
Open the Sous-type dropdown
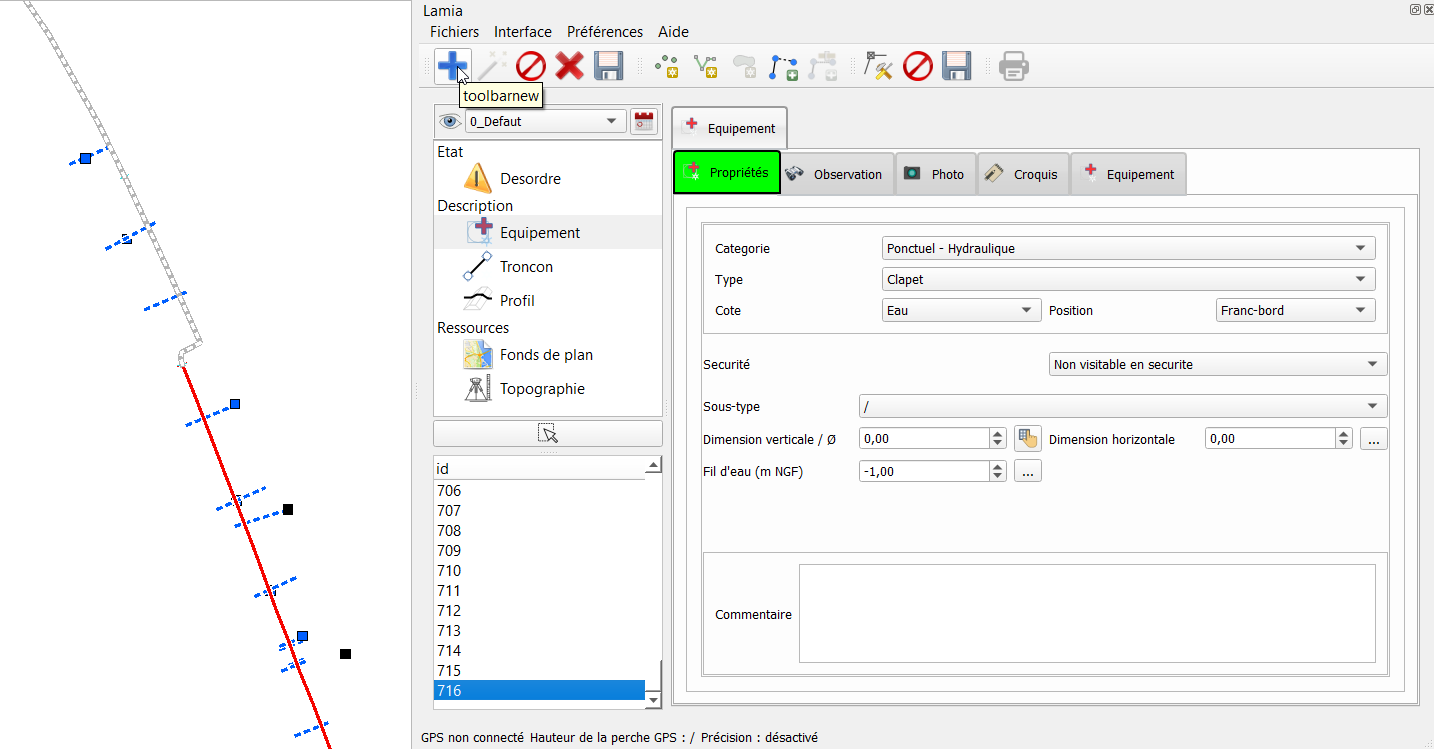(x=1123, y=406)
